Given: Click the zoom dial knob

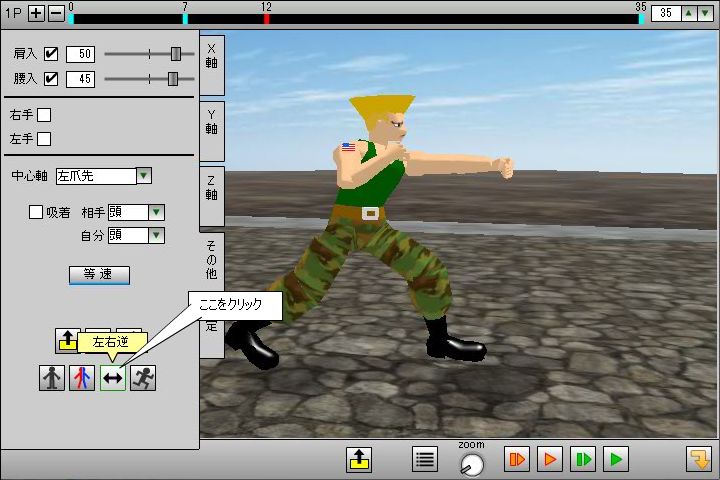Looking at the screenshot, I should (x=472, y=464).
